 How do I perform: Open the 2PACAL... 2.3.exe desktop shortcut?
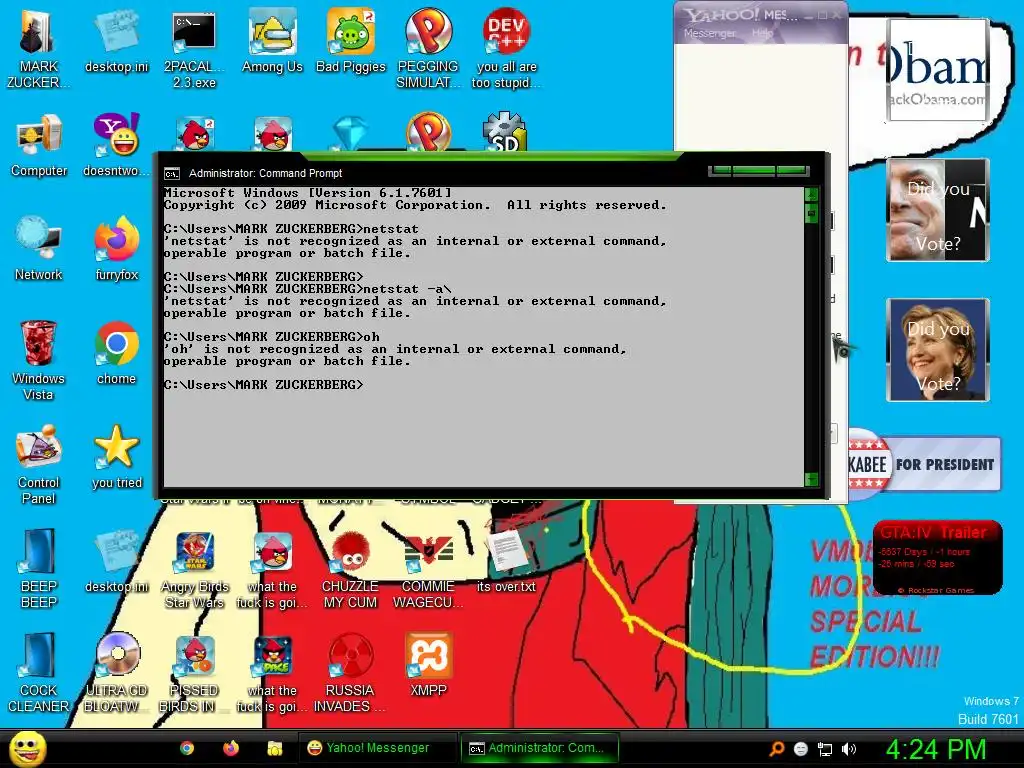coord(194,49)
